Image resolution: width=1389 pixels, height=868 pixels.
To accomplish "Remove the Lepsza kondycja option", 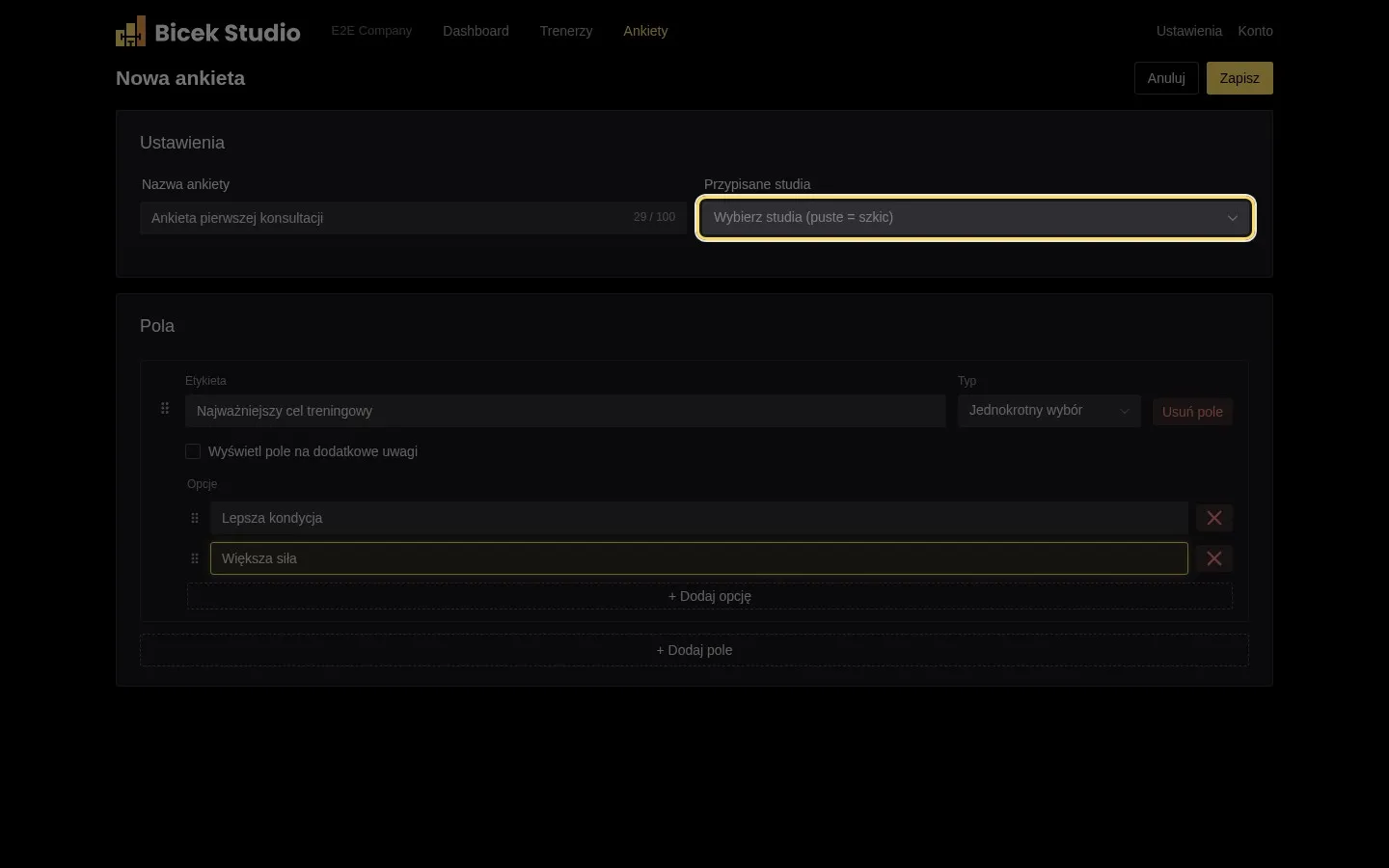I will click(1214, 518).
